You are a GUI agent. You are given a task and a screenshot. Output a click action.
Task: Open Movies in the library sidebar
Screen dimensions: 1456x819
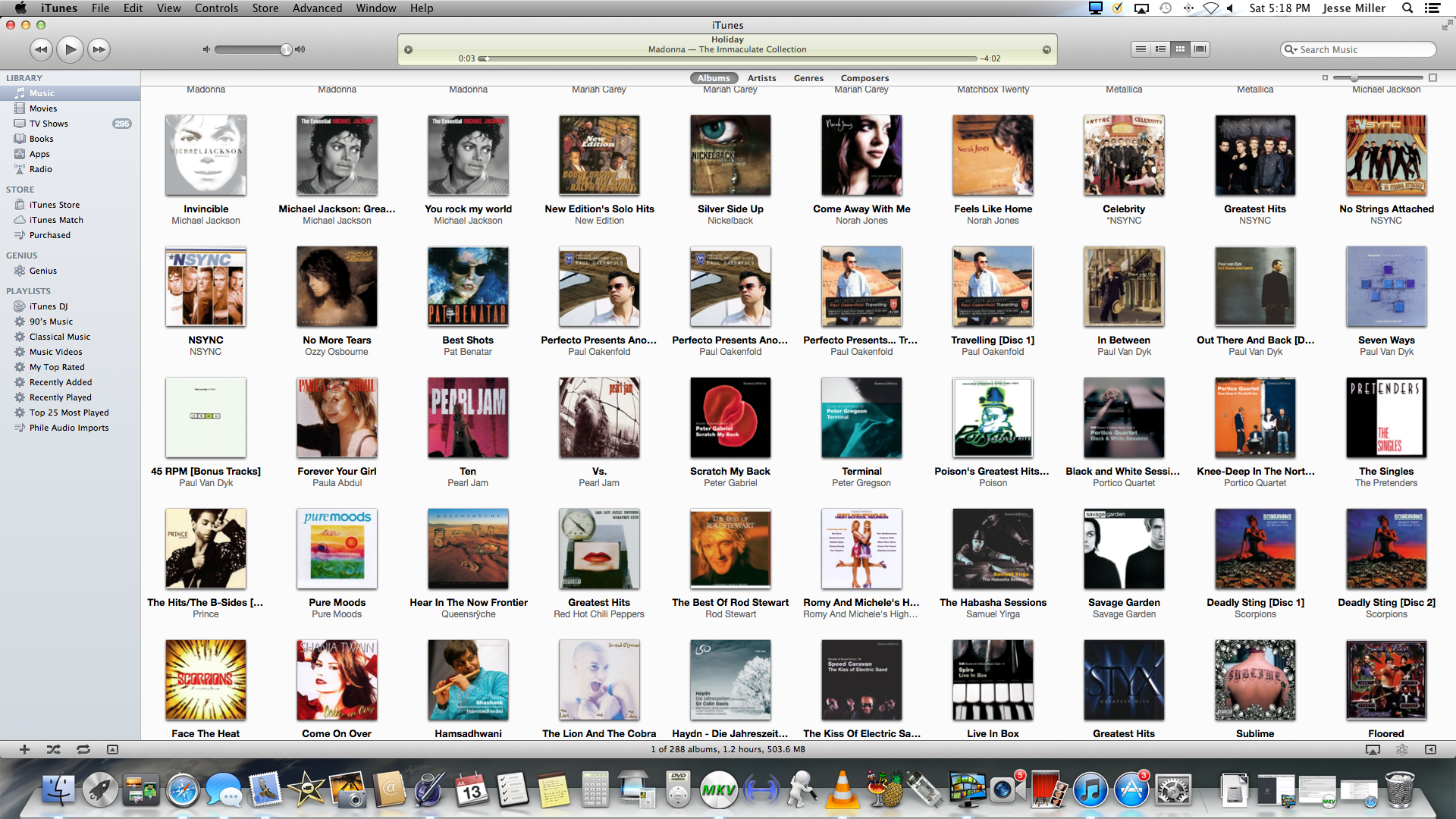70,108
